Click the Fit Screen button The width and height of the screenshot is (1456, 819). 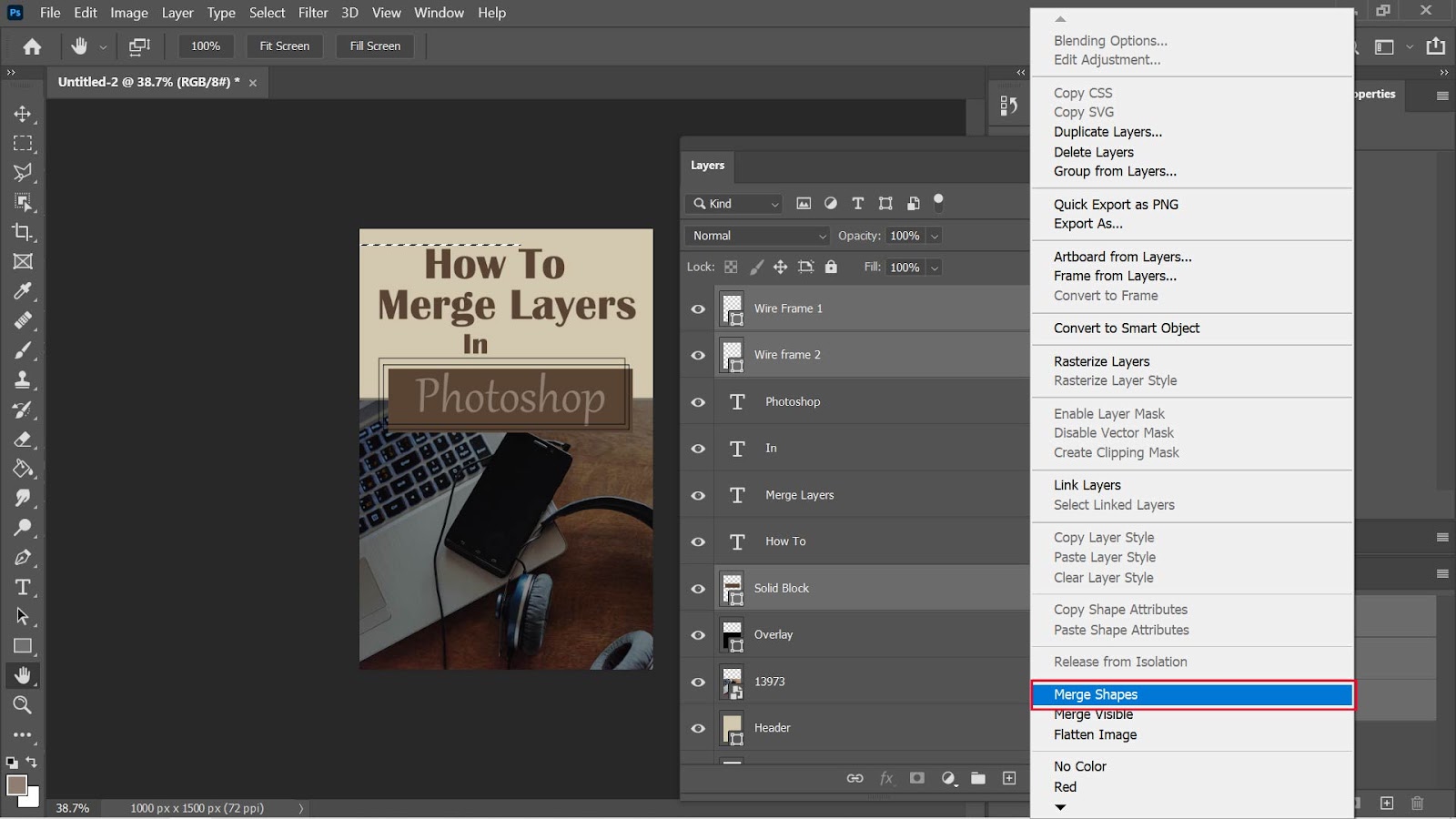click(284, 45)
